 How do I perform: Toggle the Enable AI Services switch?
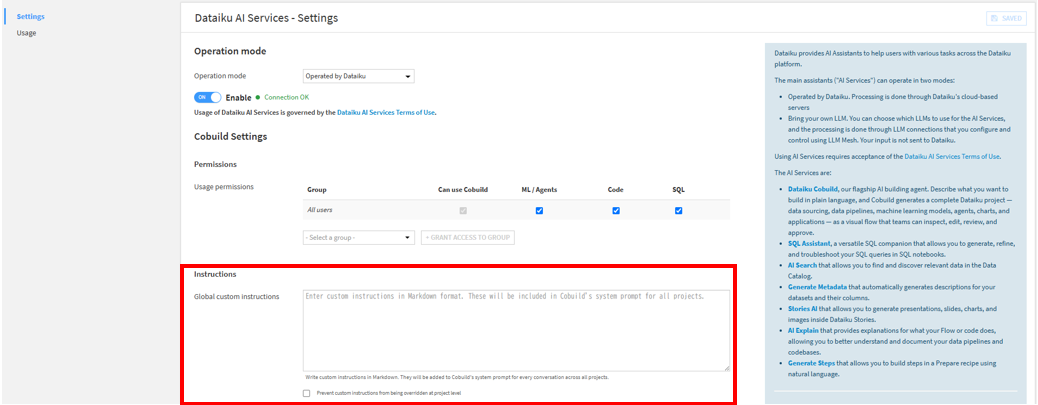(x=207, y=97)
